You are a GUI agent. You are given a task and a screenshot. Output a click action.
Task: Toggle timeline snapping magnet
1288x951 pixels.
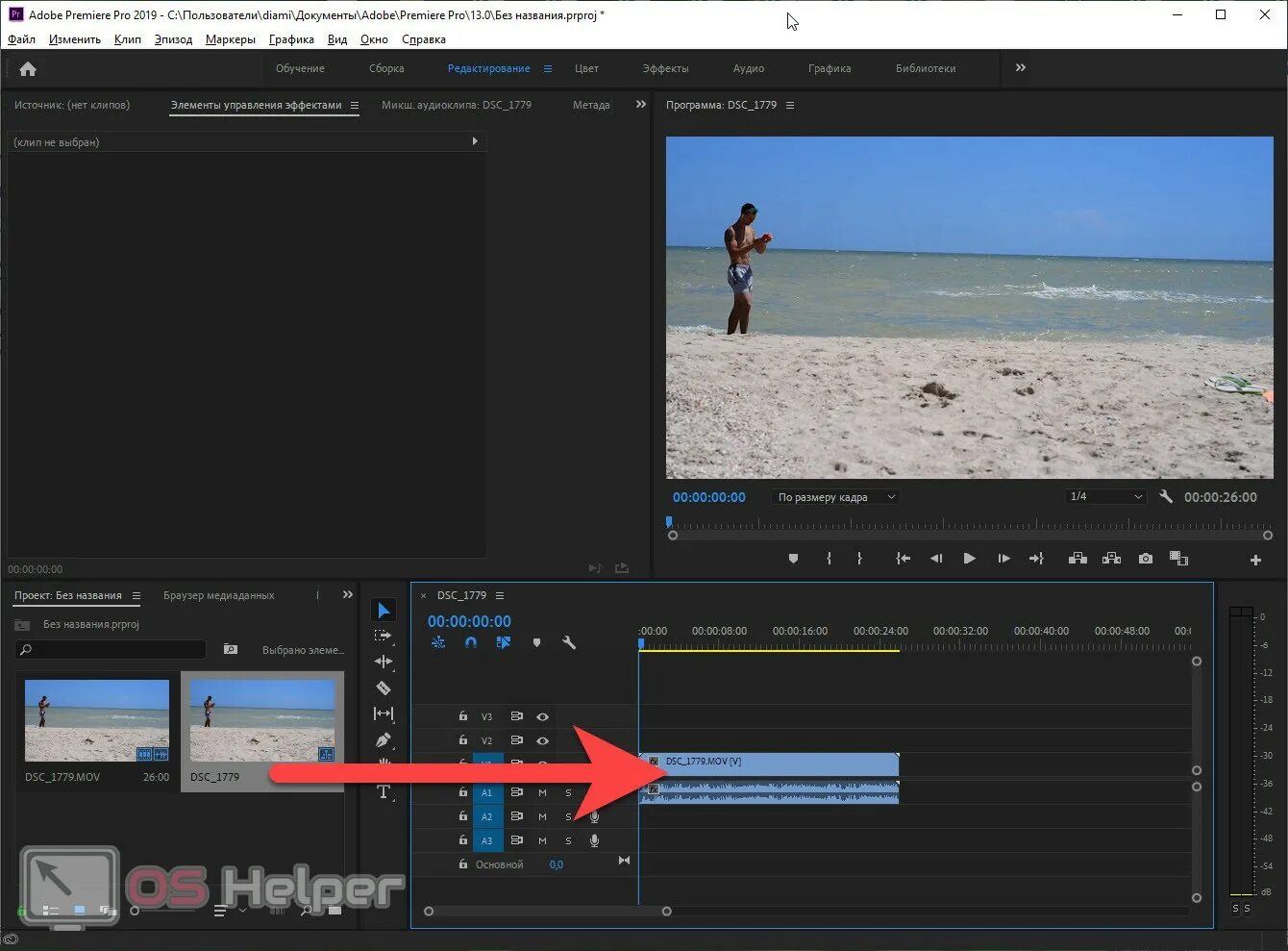pos(471,642)
